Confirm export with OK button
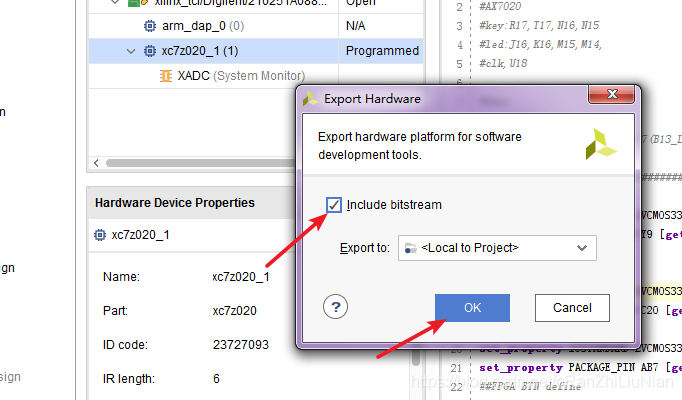 coord(472,308)
